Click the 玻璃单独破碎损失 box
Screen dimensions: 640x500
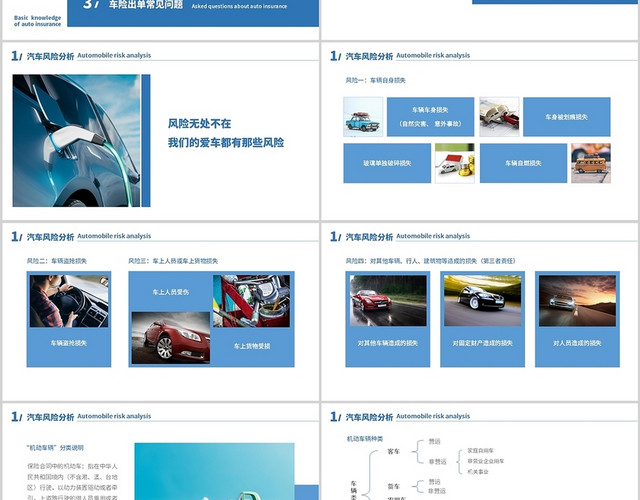[386, 163]
